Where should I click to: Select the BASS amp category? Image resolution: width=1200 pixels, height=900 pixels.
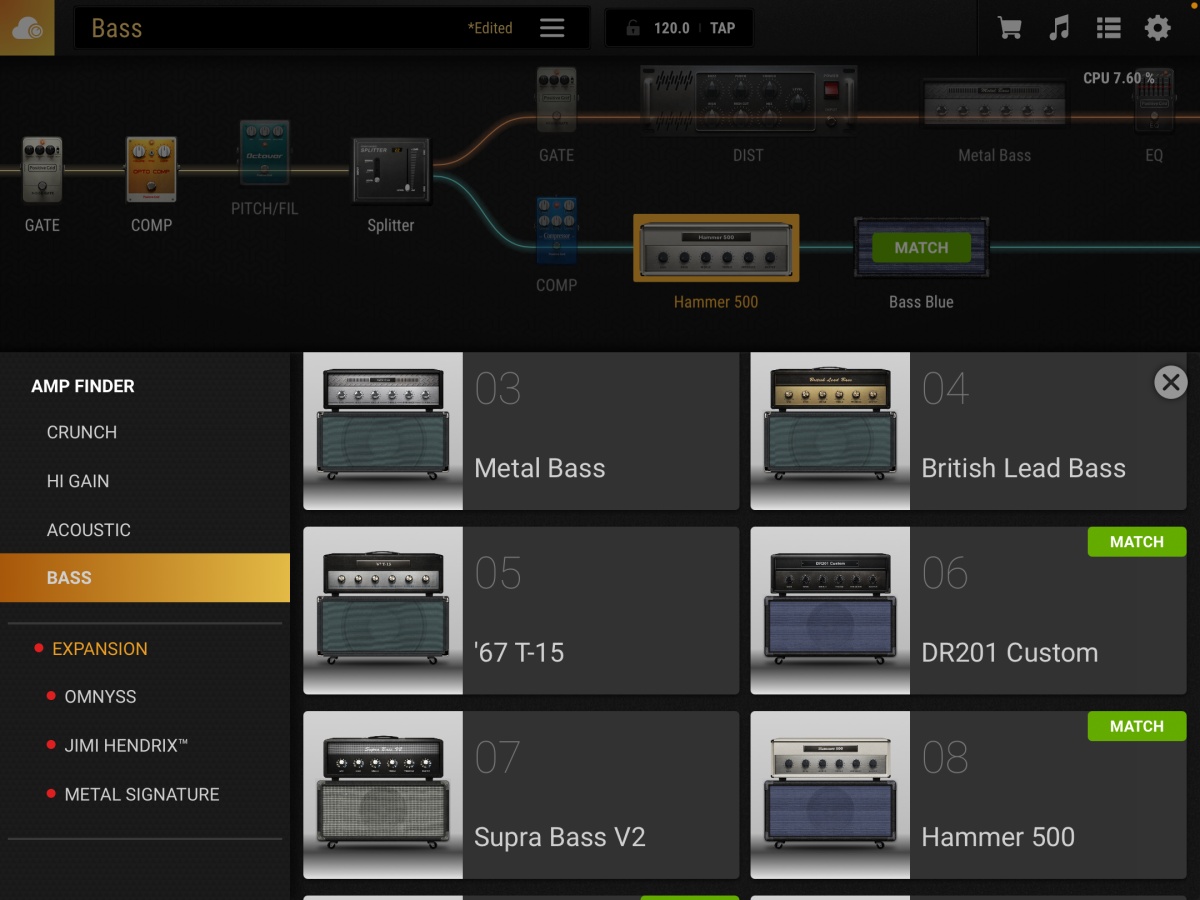pos(145,578)
